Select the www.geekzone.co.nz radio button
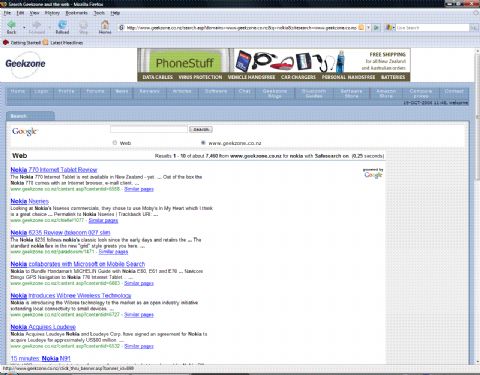Viewport: 480px width, 375px height. click(x=203, y=143)
